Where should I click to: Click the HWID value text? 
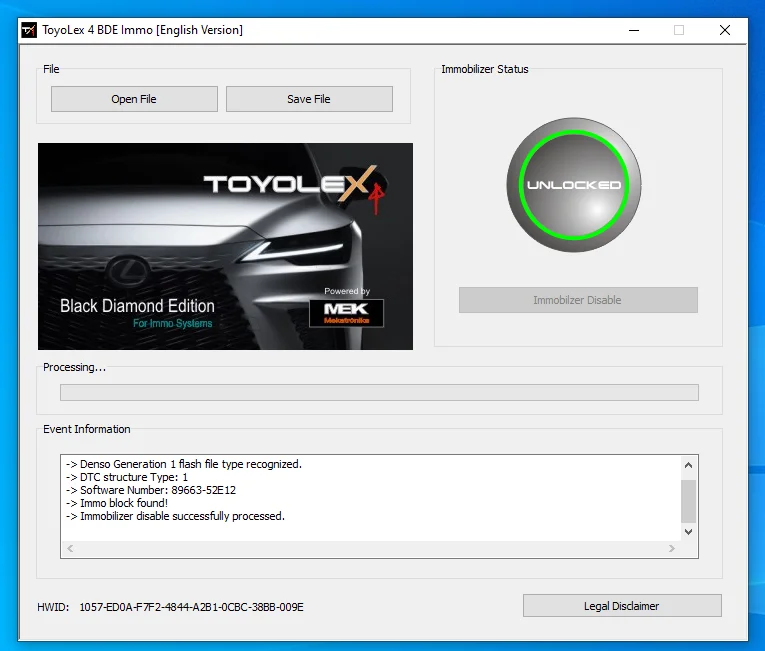(191, 607)
